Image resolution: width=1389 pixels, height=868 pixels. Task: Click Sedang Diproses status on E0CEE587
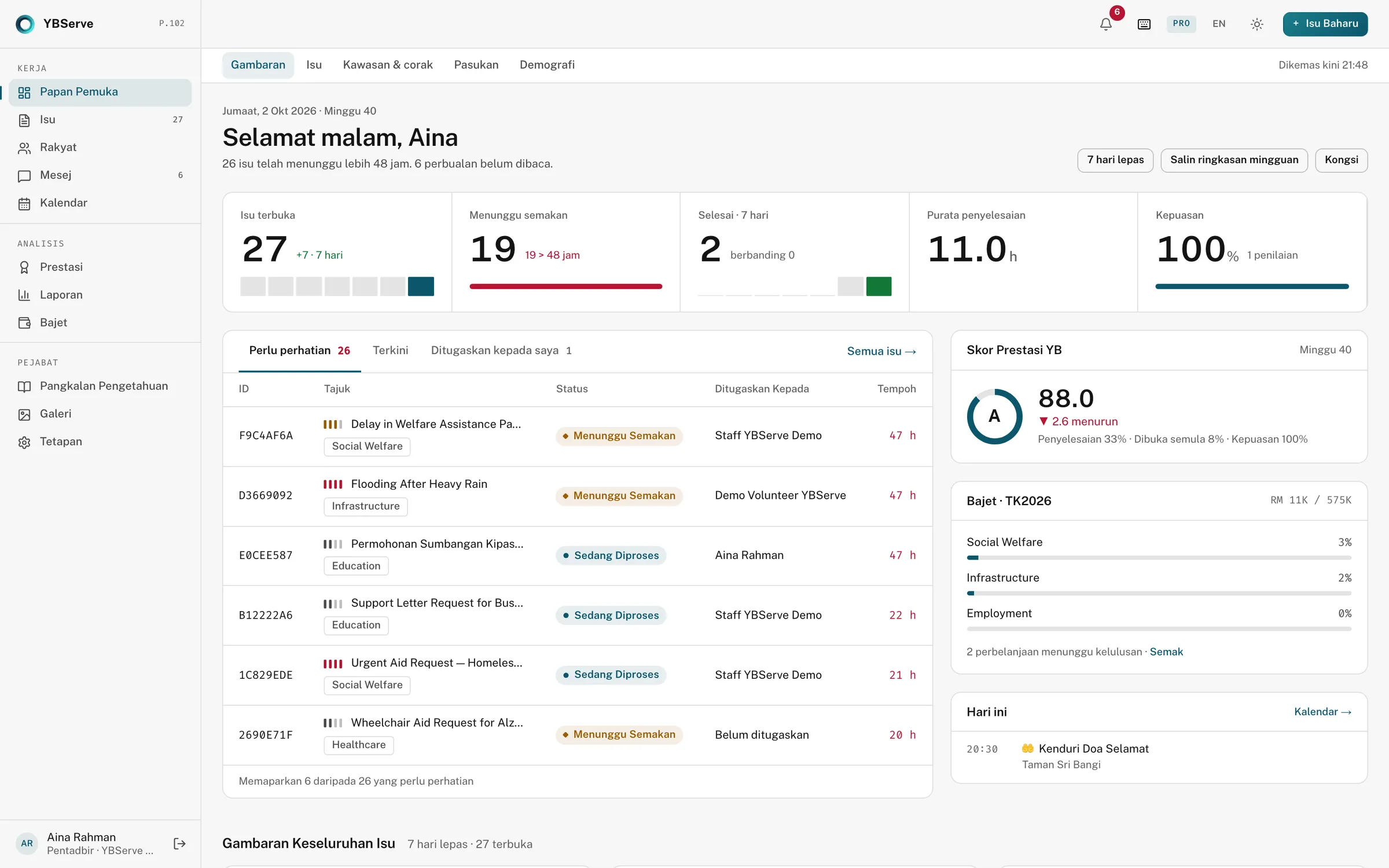tap(611, 556)
